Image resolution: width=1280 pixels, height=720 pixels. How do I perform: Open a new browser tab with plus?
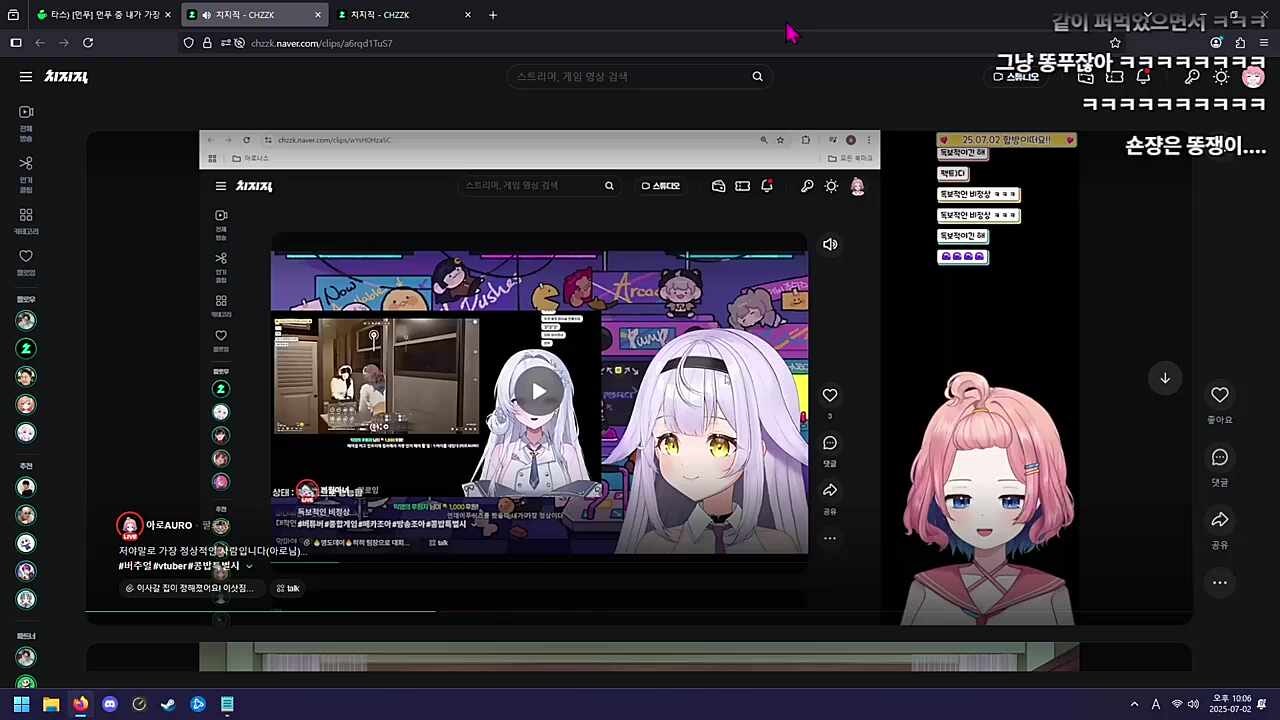tap(493, 15)
